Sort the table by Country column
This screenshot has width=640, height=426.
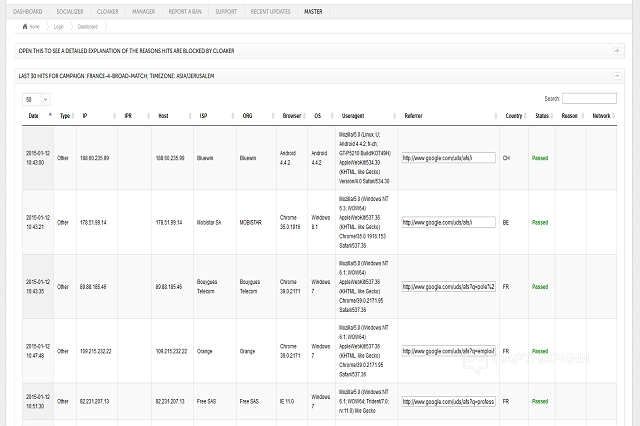pos(515,116)
